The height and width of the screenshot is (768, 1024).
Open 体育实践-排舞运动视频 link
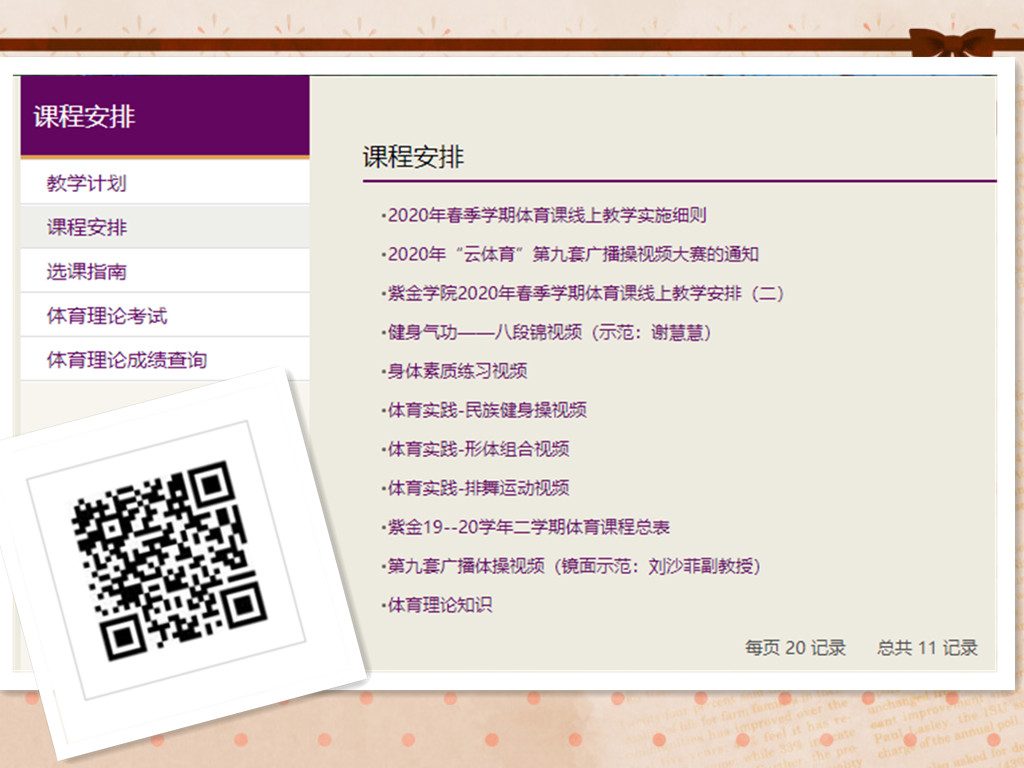pyautogui.click(x=478, y=488)
